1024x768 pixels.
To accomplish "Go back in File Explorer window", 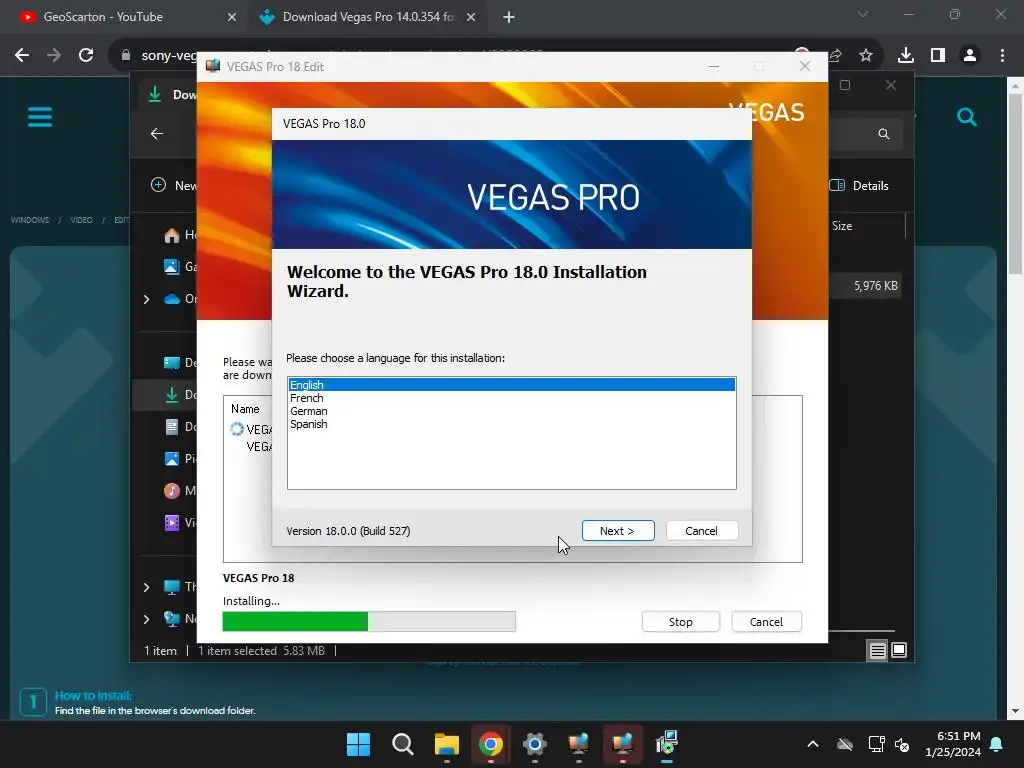I will pos(157,134).
